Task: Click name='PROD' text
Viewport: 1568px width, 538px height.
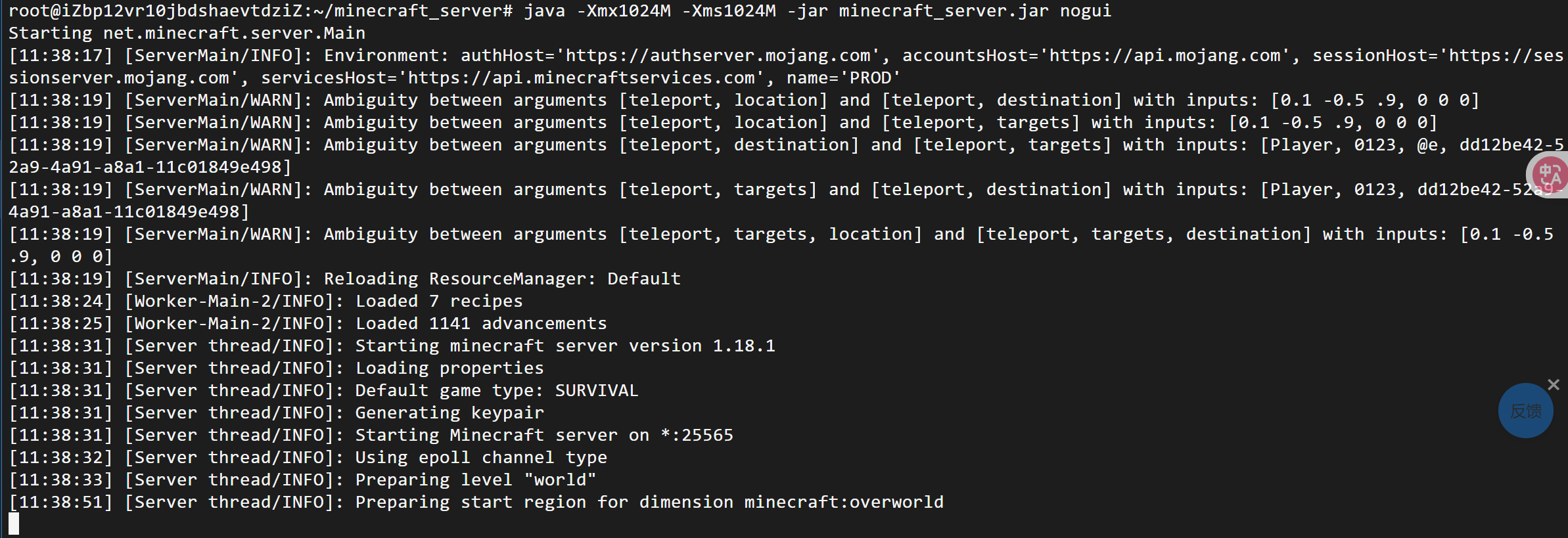Action: (844, 78)
